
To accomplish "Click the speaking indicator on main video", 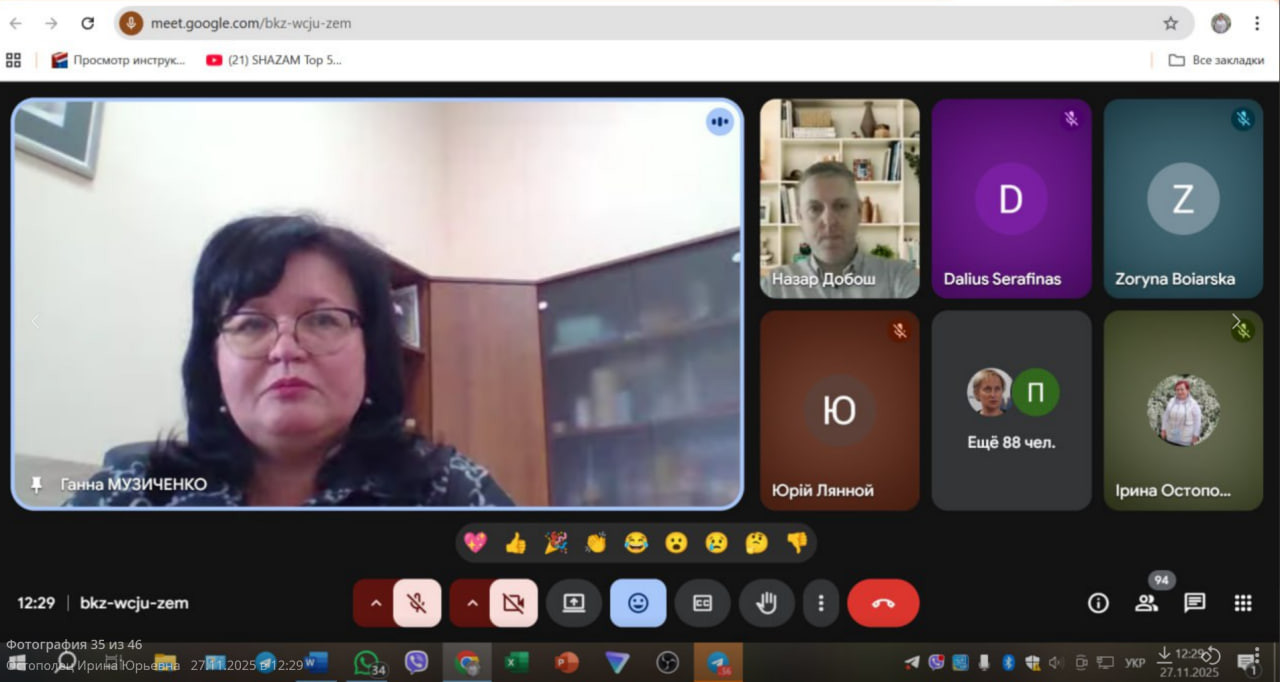I will click(720, 122).
